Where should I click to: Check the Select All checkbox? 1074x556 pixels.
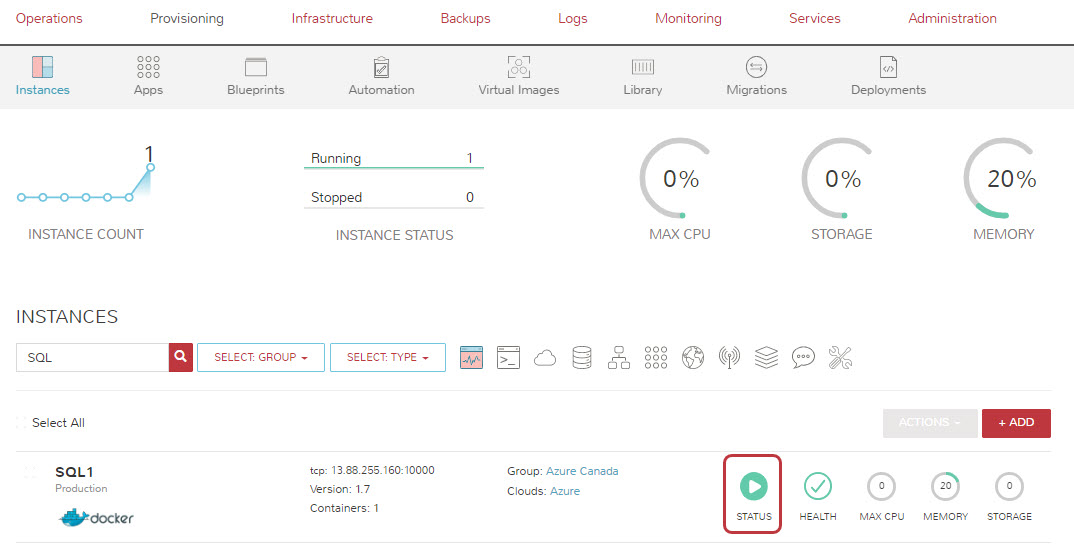[22, 423]
